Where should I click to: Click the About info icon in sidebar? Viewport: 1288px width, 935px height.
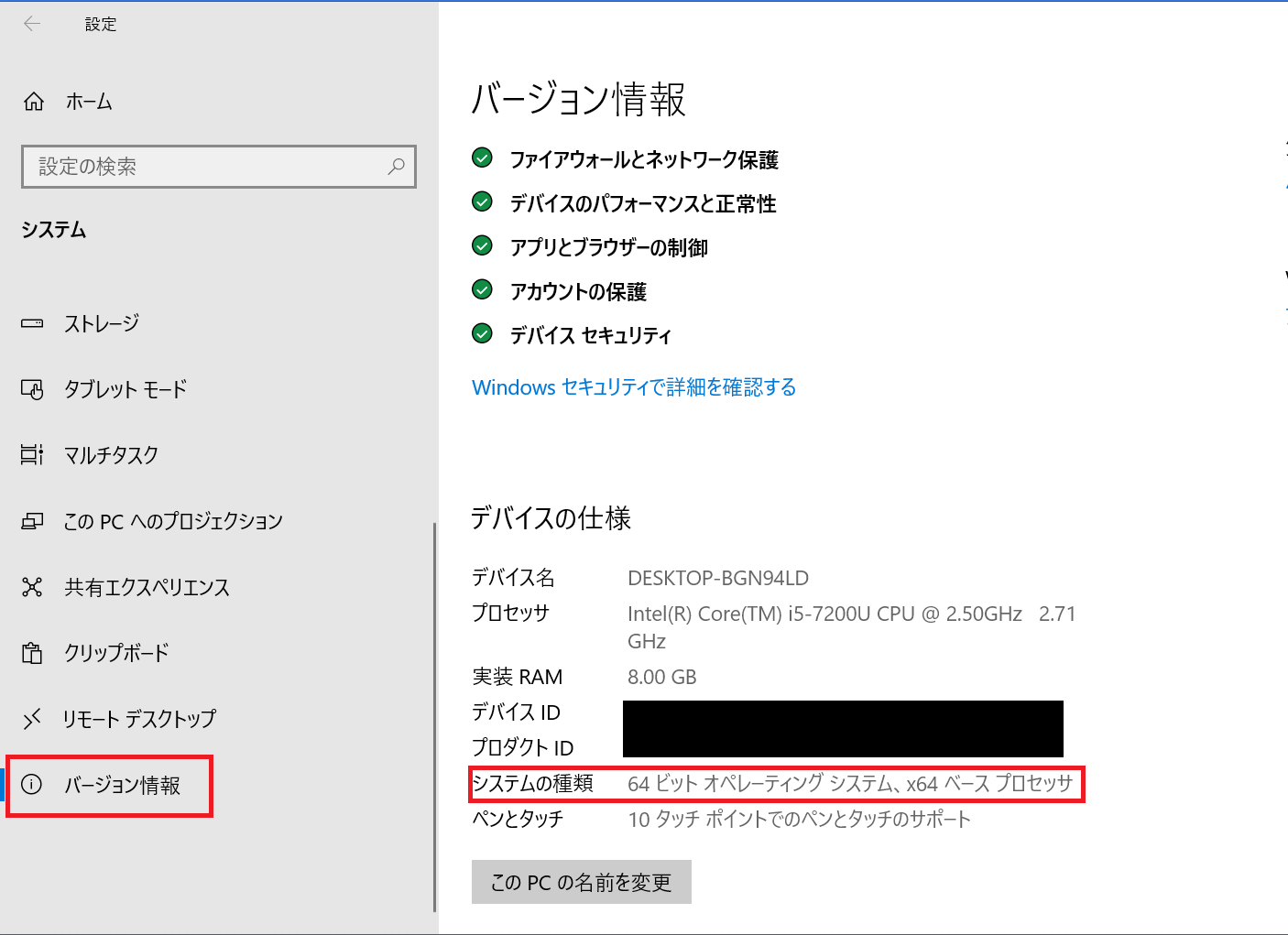(x=34, y=785)
